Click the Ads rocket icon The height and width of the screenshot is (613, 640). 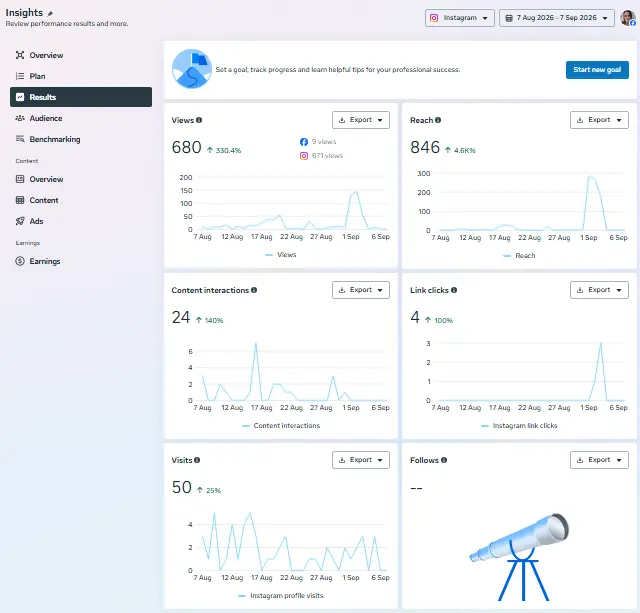[x=20, y=221]
